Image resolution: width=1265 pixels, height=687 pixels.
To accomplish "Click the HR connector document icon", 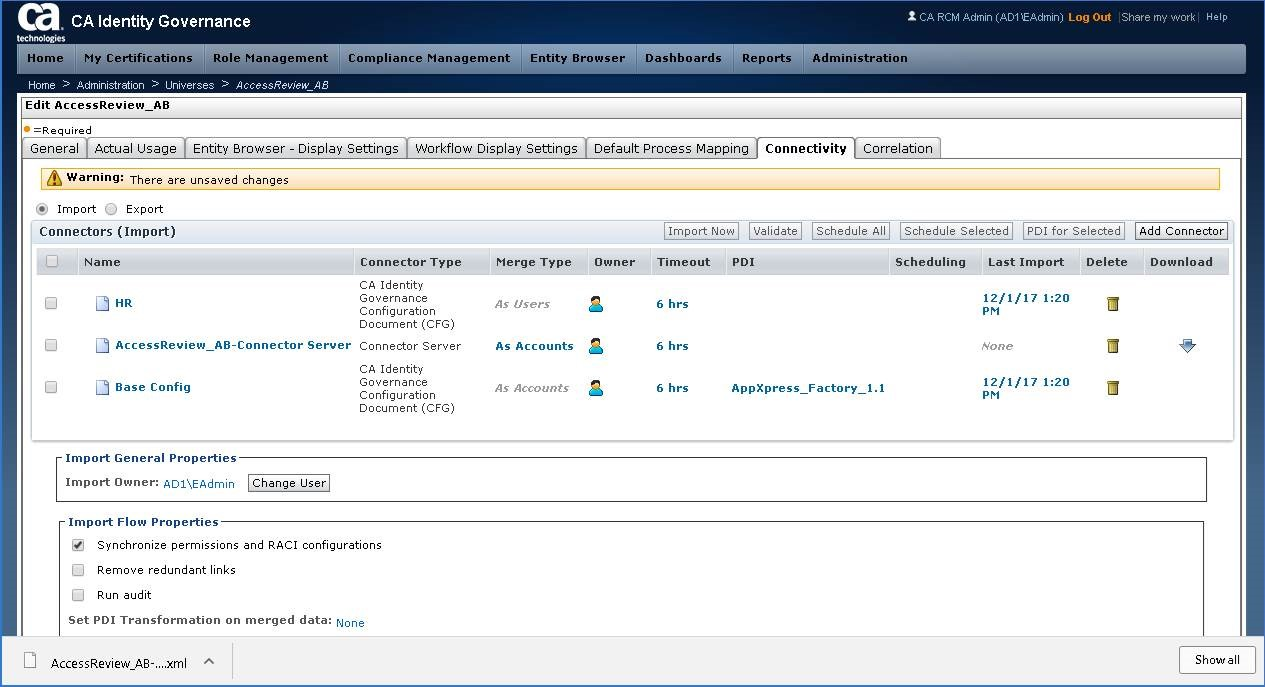I will point(102,303).
